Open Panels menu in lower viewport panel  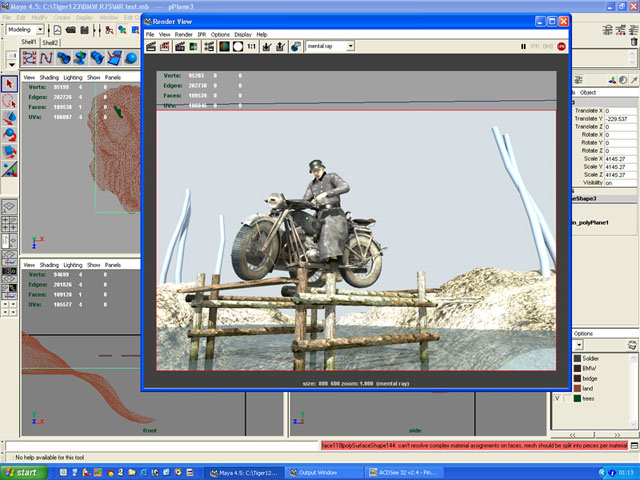[113, 265]
